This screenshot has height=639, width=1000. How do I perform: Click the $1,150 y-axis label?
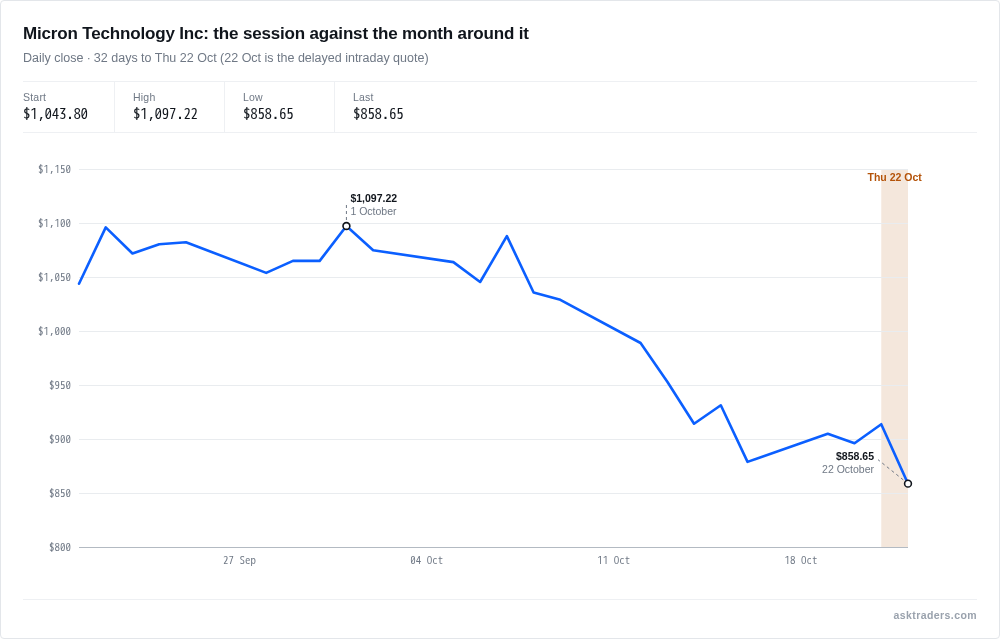coord(54,169)
